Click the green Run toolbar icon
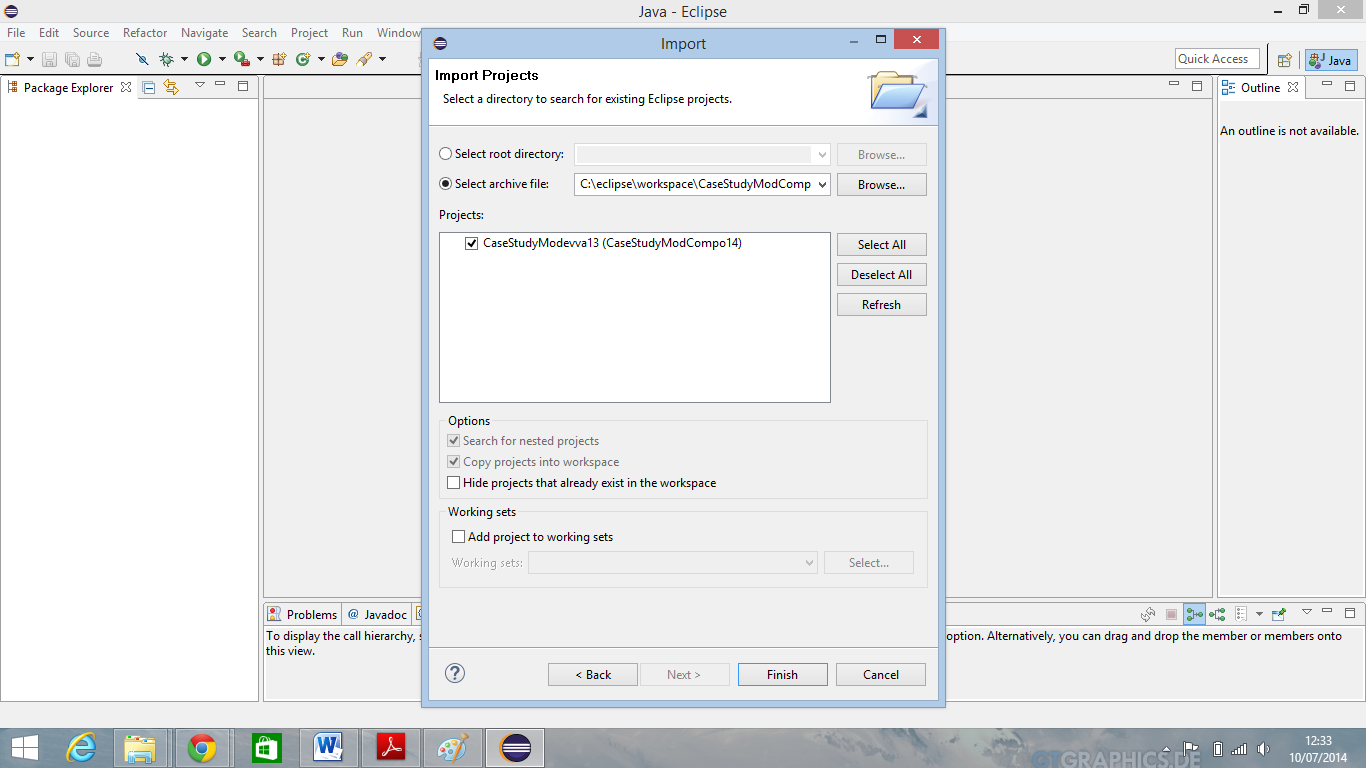 pyautogui.click(x=204, y=60)
